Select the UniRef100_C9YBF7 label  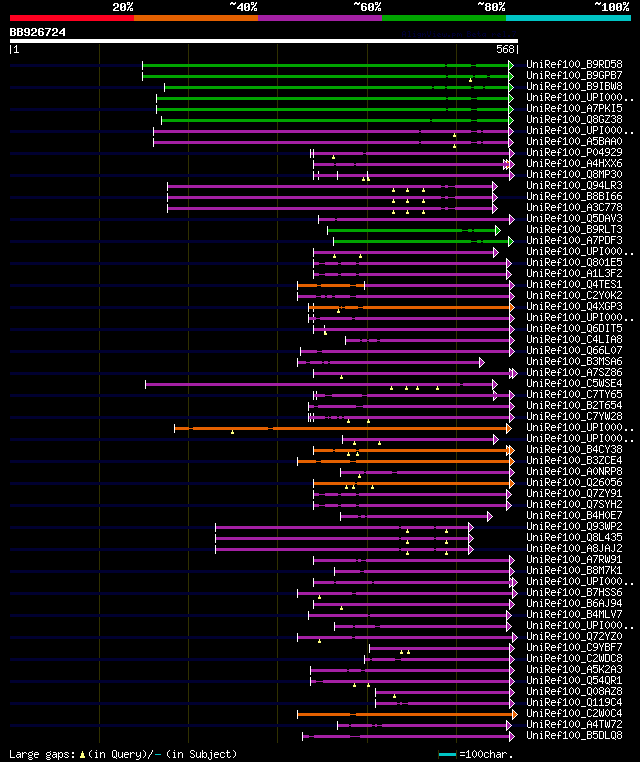click(x=574, y=648)
